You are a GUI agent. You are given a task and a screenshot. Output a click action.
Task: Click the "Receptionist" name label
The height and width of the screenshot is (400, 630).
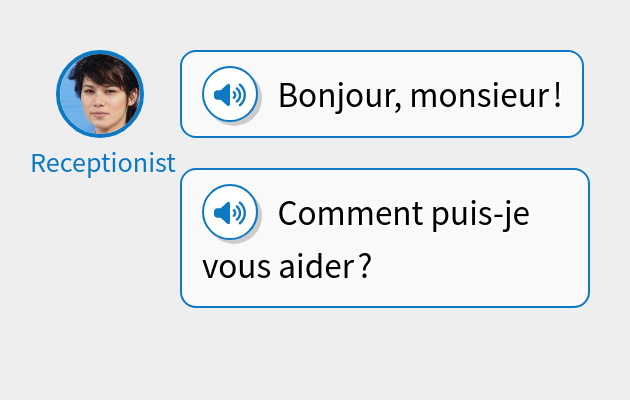[x=103, y=163]
